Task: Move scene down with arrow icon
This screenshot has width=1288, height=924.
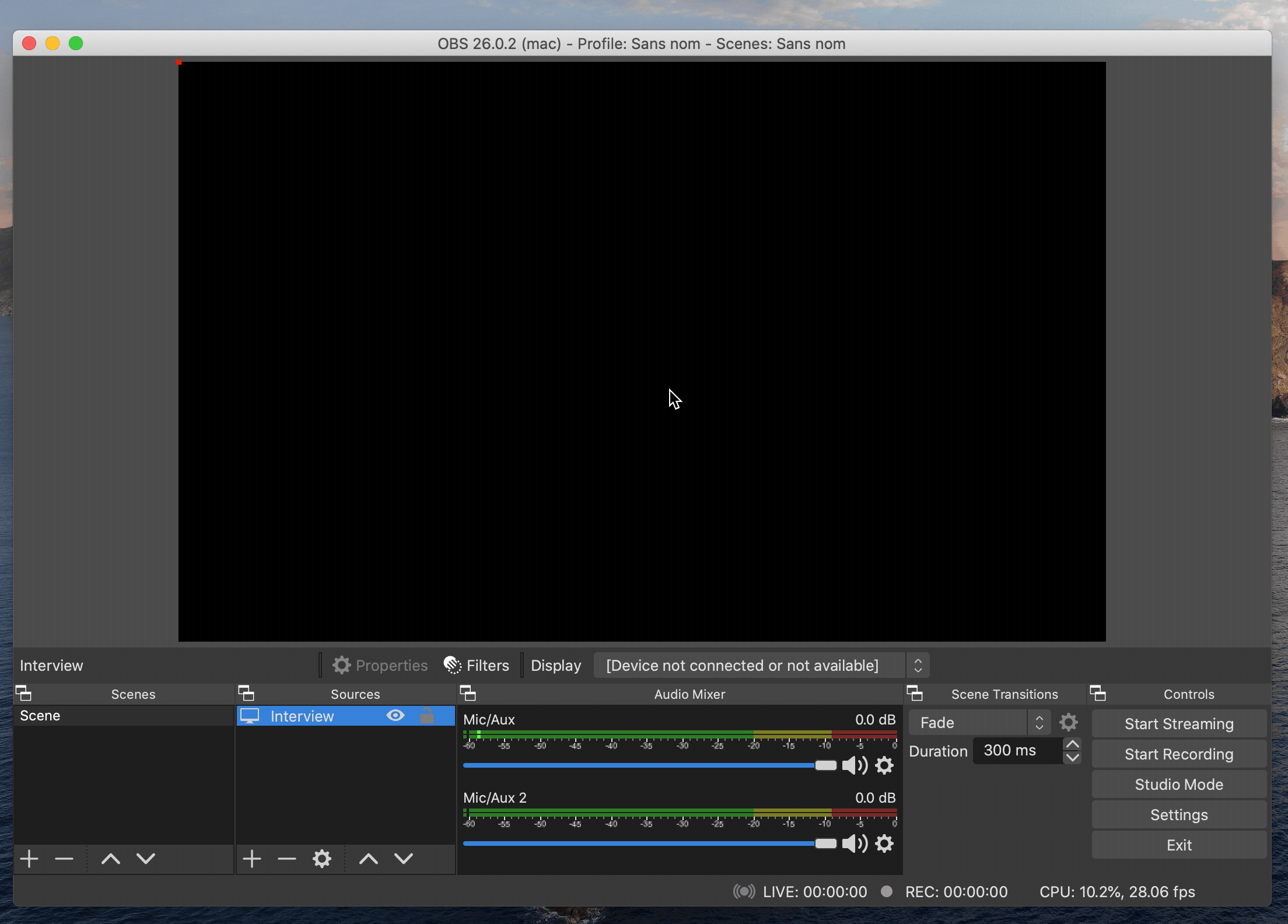Action: coord(146,859)
